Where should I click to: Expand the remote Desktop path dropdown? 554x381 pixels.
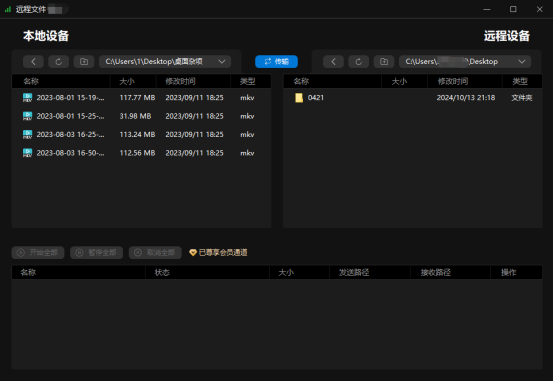click(x=521, y=61)
